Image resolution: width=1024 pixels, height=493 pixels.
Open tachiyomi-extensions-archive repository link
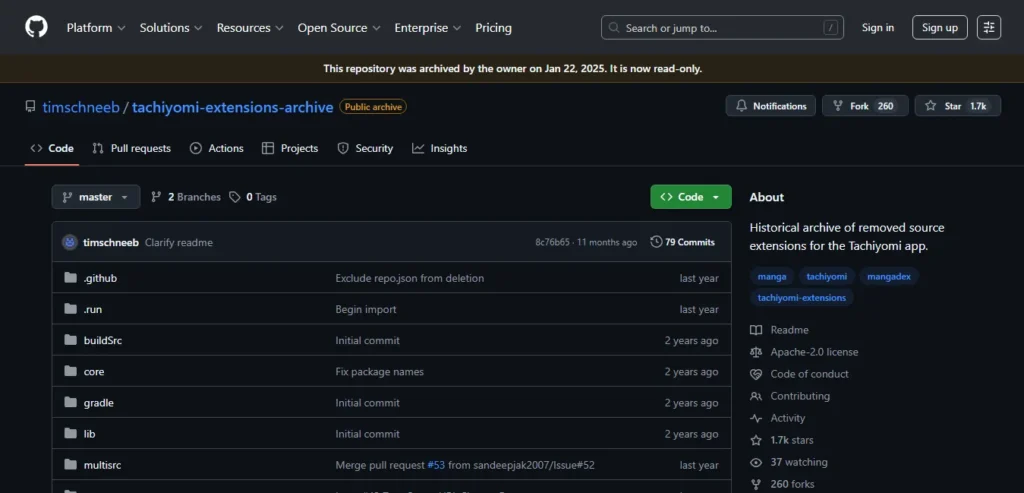pyautogui.click(x=232, y=107)
